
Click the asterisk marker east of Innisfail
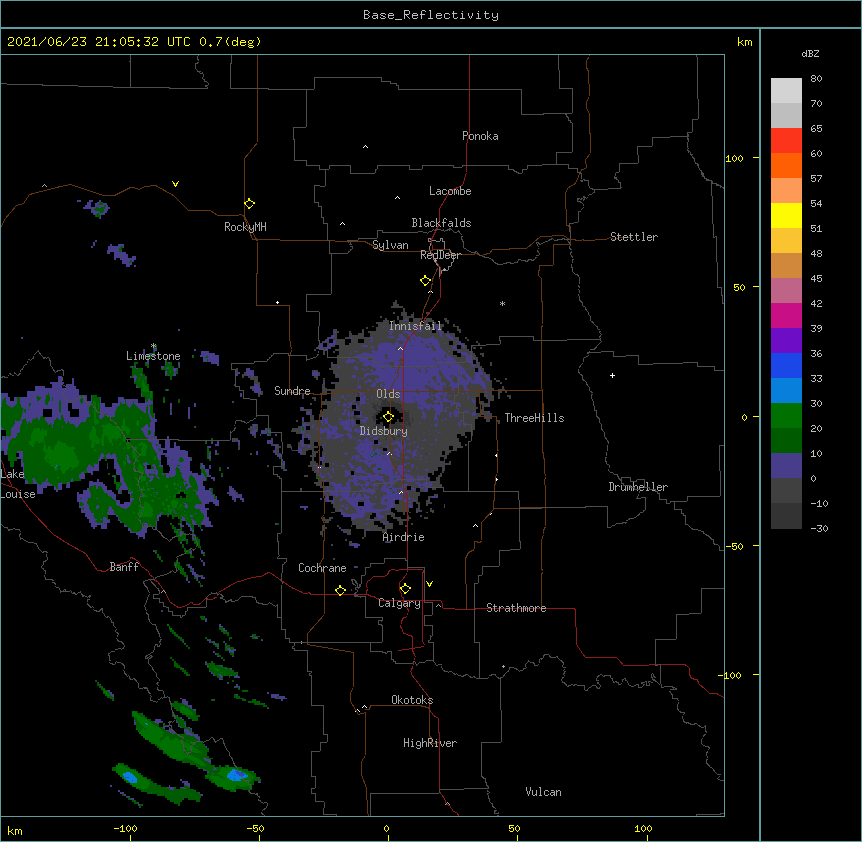(x=502, y=303)
